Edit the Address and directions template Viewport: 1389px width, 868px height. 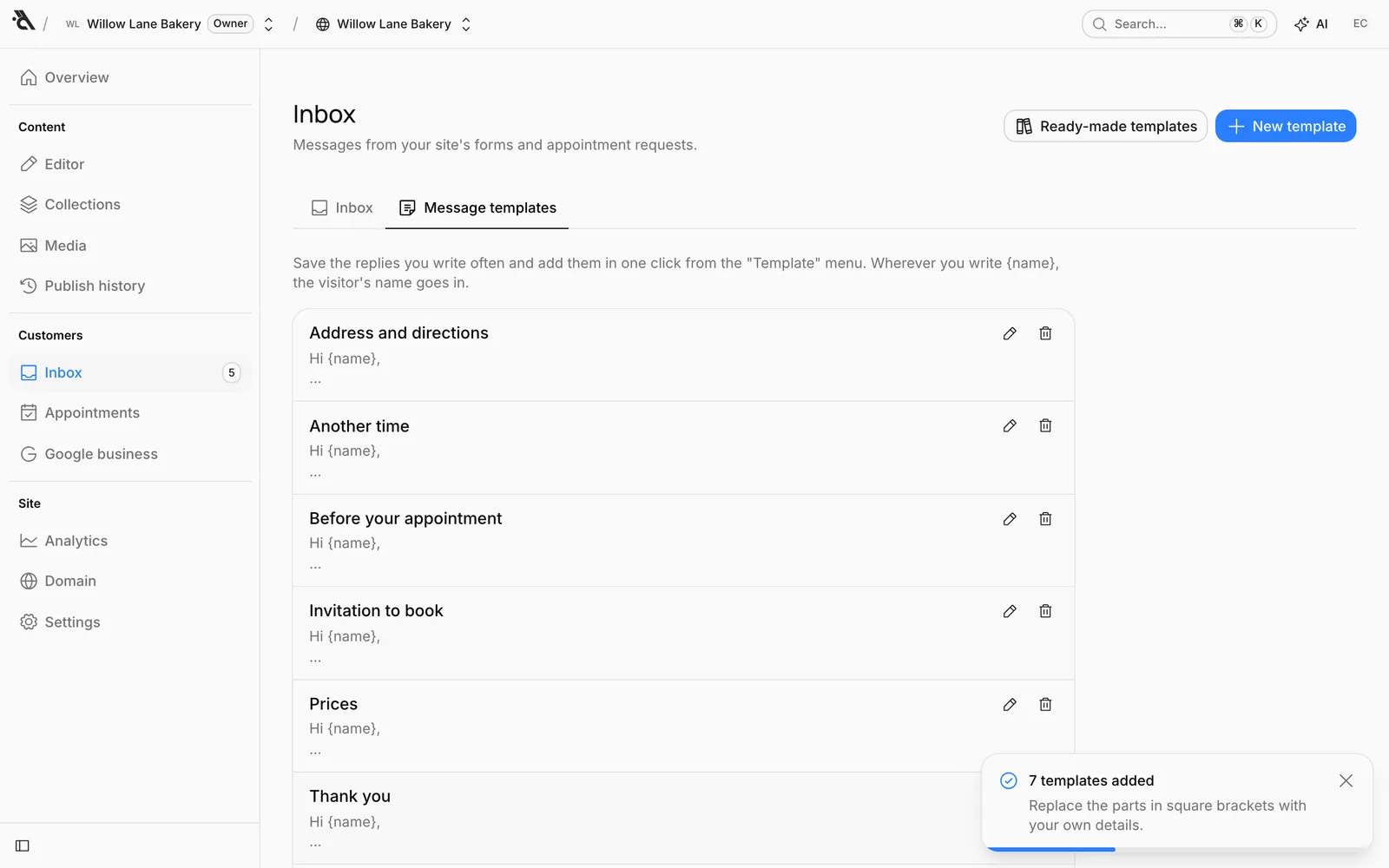[x=1010, y=333]
